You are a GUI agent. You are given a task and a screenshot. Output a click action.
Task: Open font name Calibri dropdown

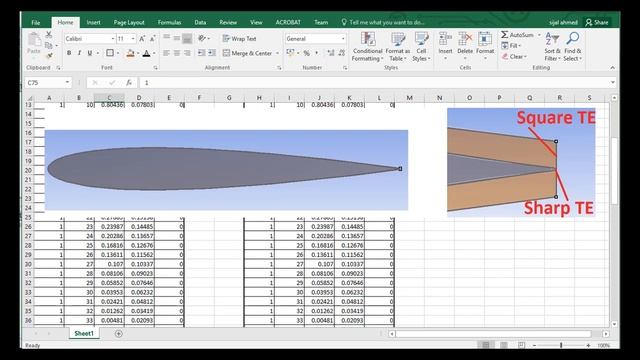pyautogui.click(x=113, y=39)
